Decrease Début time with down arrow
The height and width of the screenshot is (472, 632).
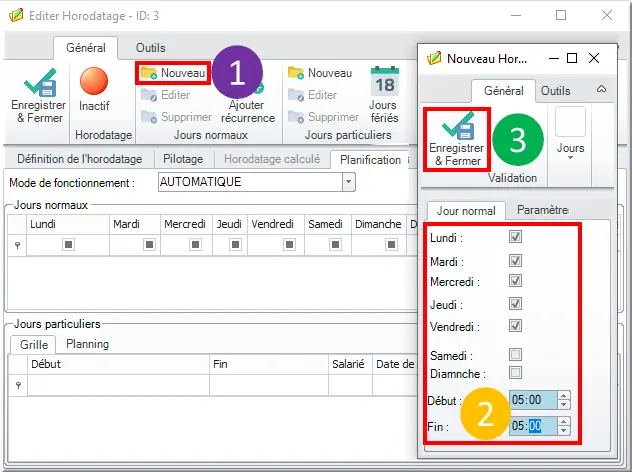tap(564, 405)
